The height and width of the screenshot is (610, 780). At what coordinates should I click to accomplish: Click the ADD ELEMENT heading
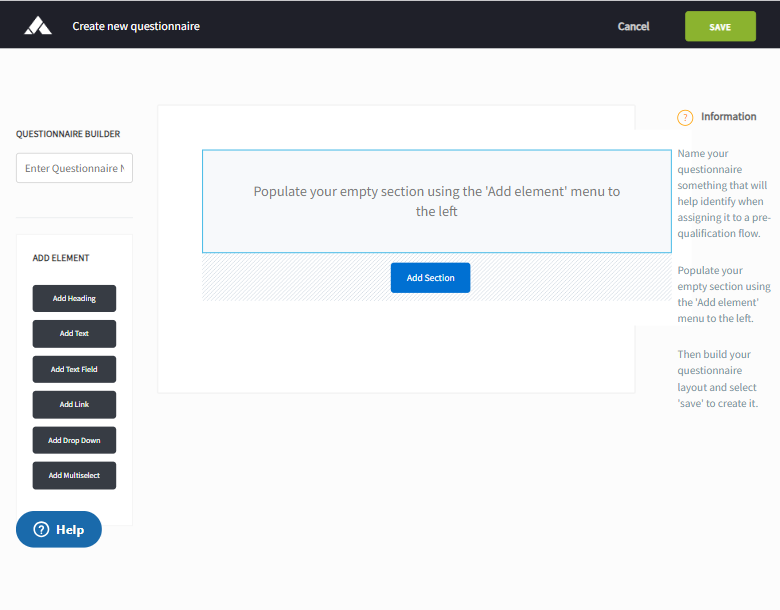pos(61,258)
